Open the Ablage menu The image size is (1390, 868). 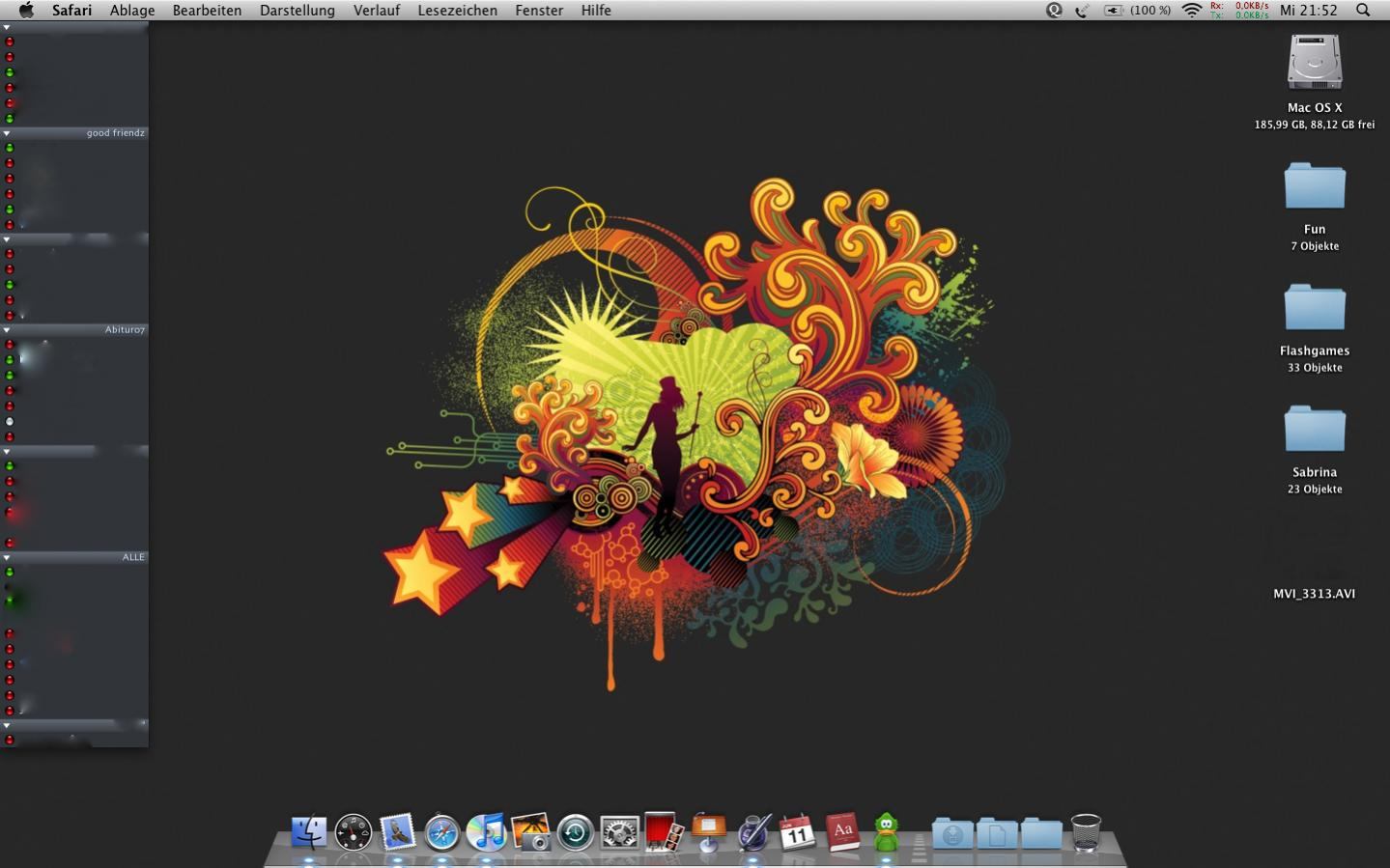(x=132, y=10)
